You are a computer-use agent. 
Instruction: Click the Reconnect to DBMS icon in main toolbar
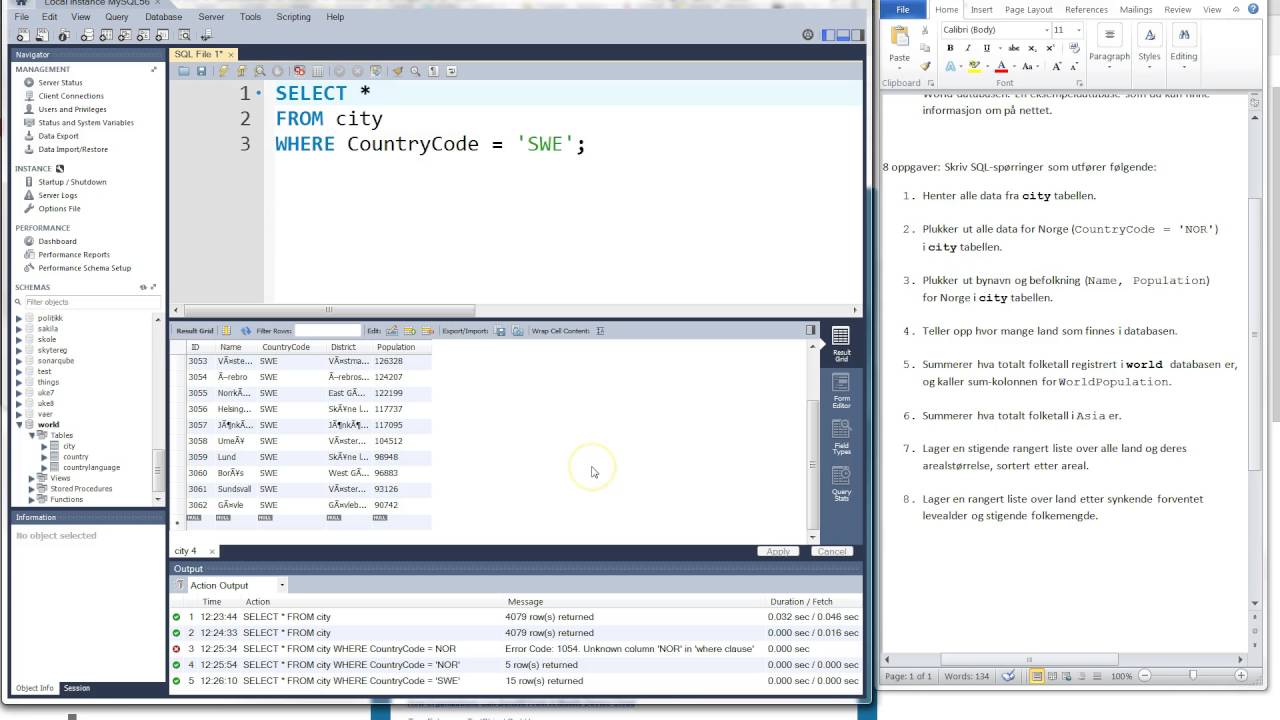coord(206,35)
